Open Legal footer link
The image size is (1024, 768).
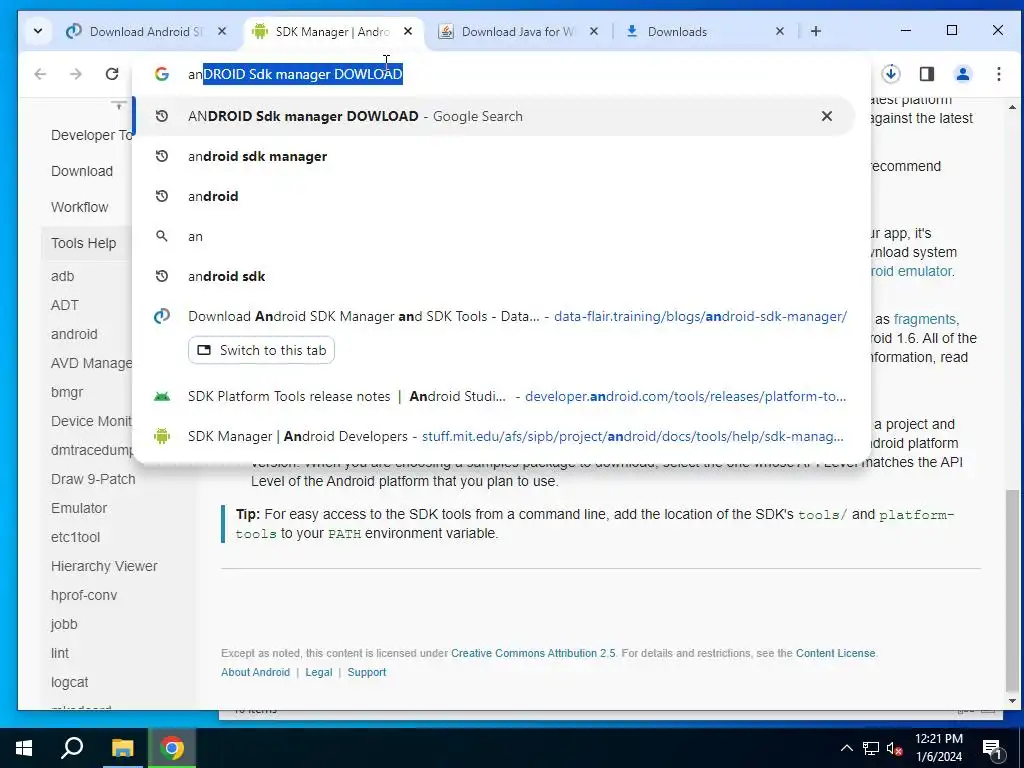(x=319, y=672)
